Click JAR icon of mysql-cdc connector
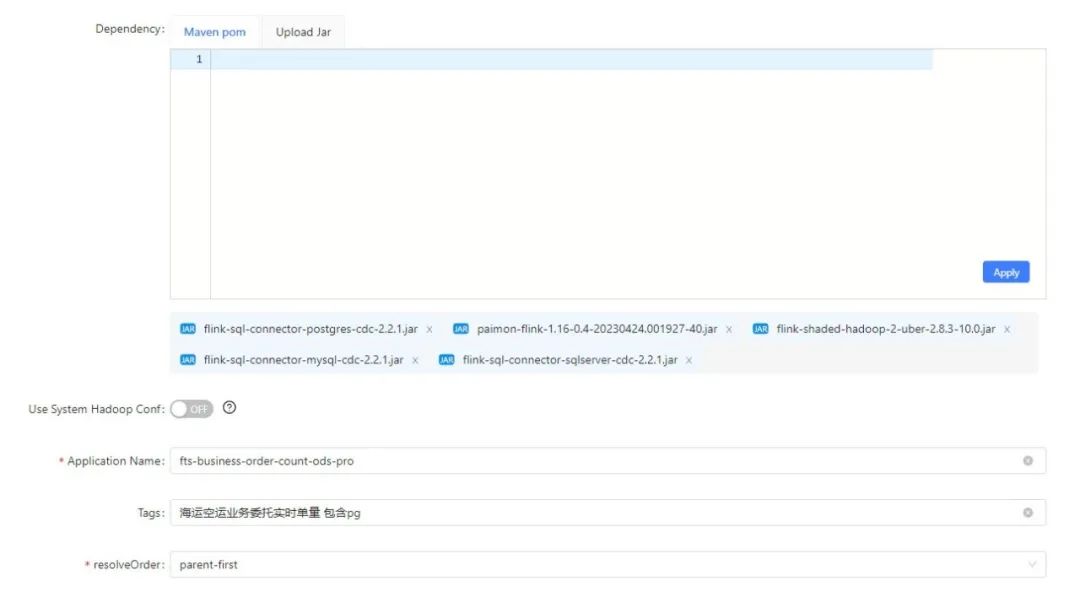This screenshot has height=597, width=1080. click(x=188, y=360)
